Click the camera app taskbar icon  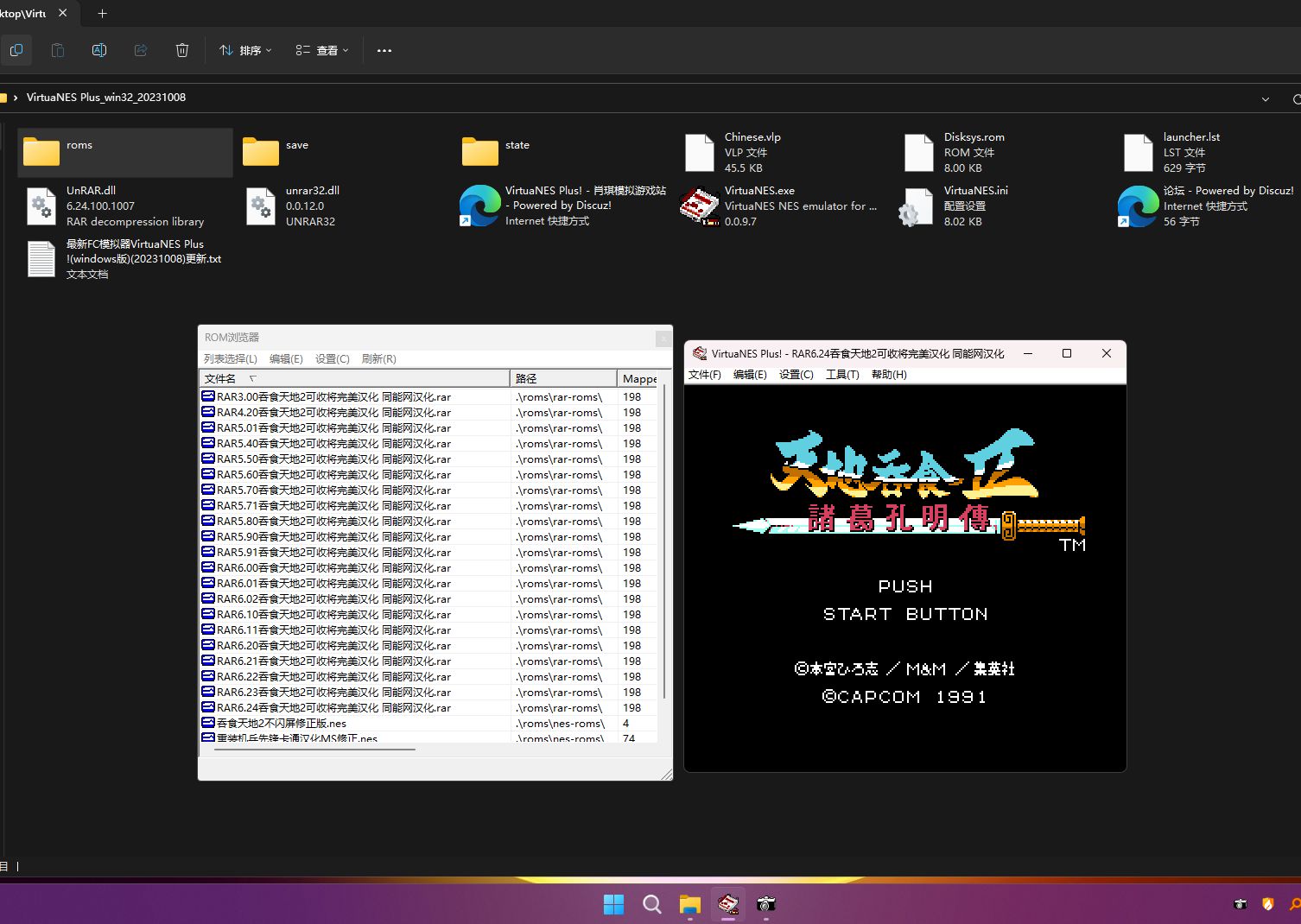766,904
